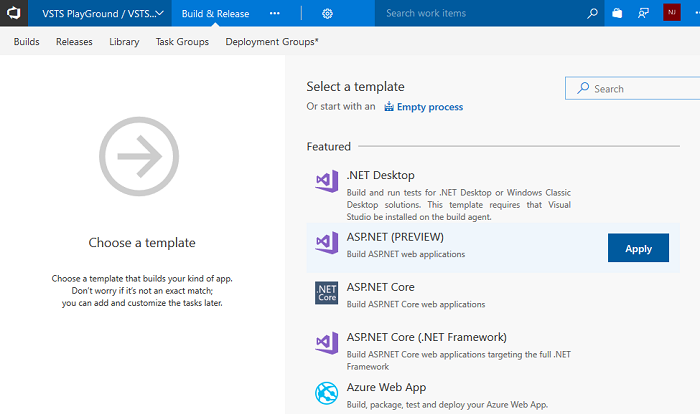Switch to the Deployment Groups tab

tap(271, 42)
